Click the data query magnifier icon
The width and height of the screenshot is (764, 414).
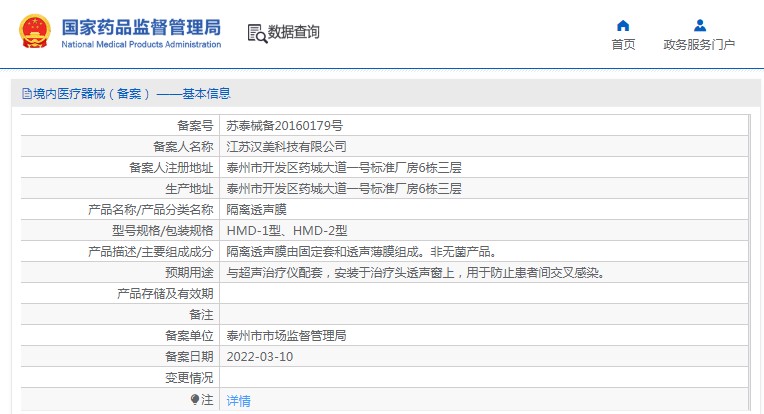point(257,33)
